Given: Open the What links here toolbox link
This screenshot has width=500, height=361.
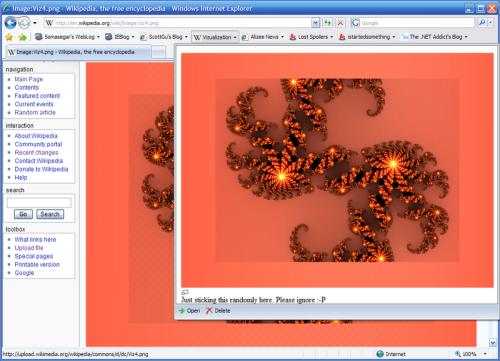Looking at the screenshot, I should tap(35, 239).
